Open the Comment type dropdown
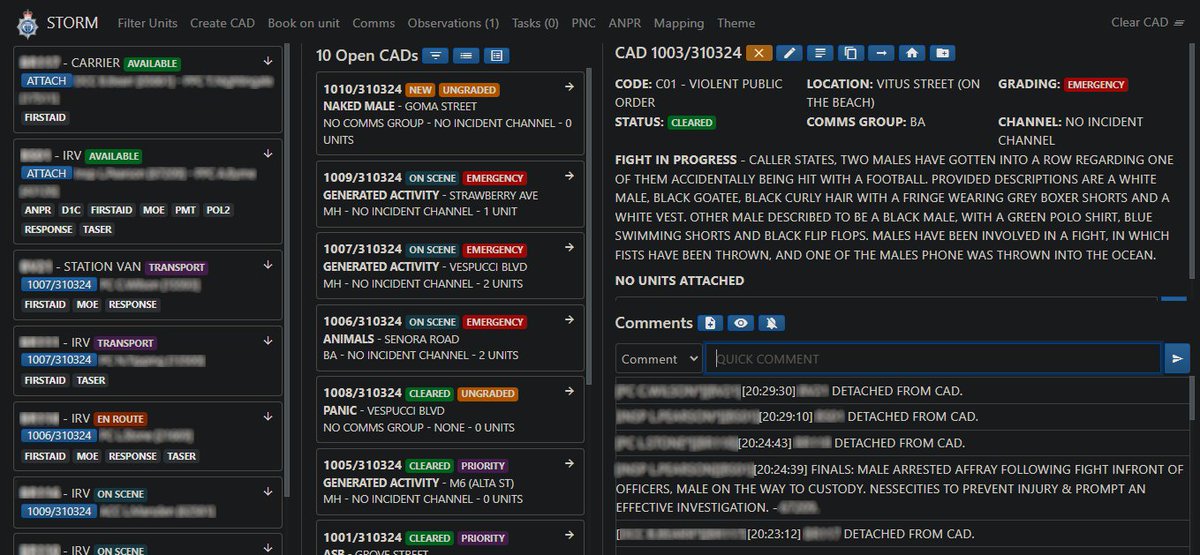Screen dimensions: 1200x555 [x=659, y=358]
